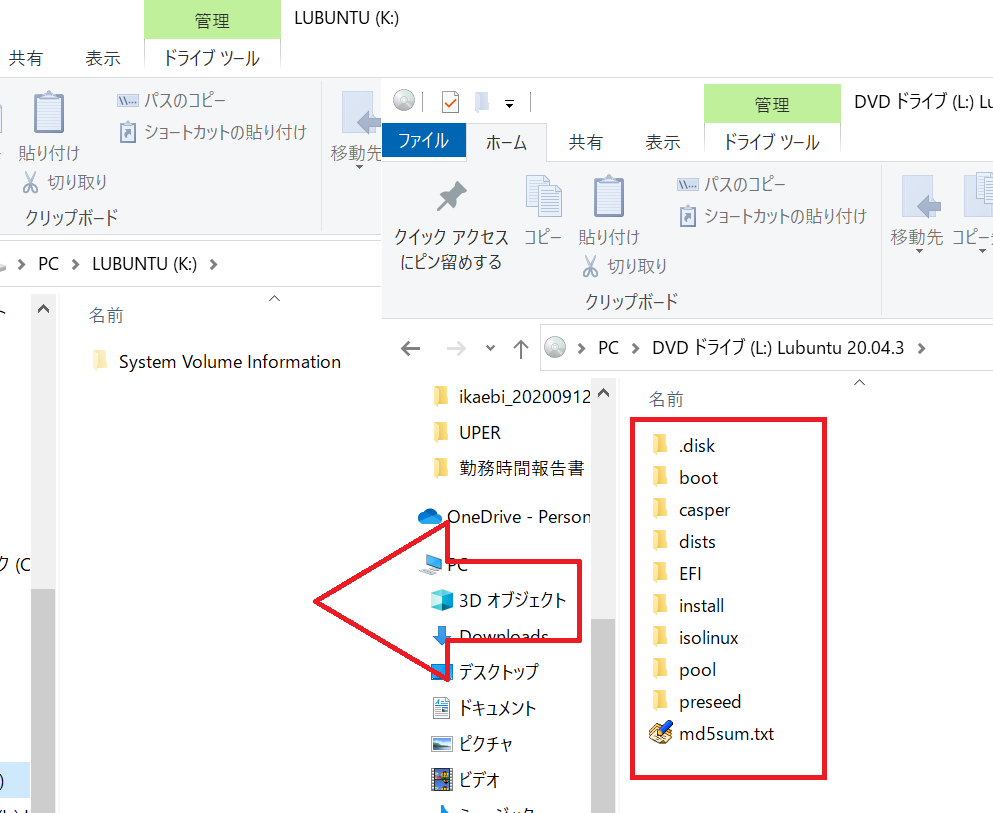The height and width of the screenshot is (813, 993).
Task: Select 3D Objects in navigation pane
Action: tap(498, 600)
